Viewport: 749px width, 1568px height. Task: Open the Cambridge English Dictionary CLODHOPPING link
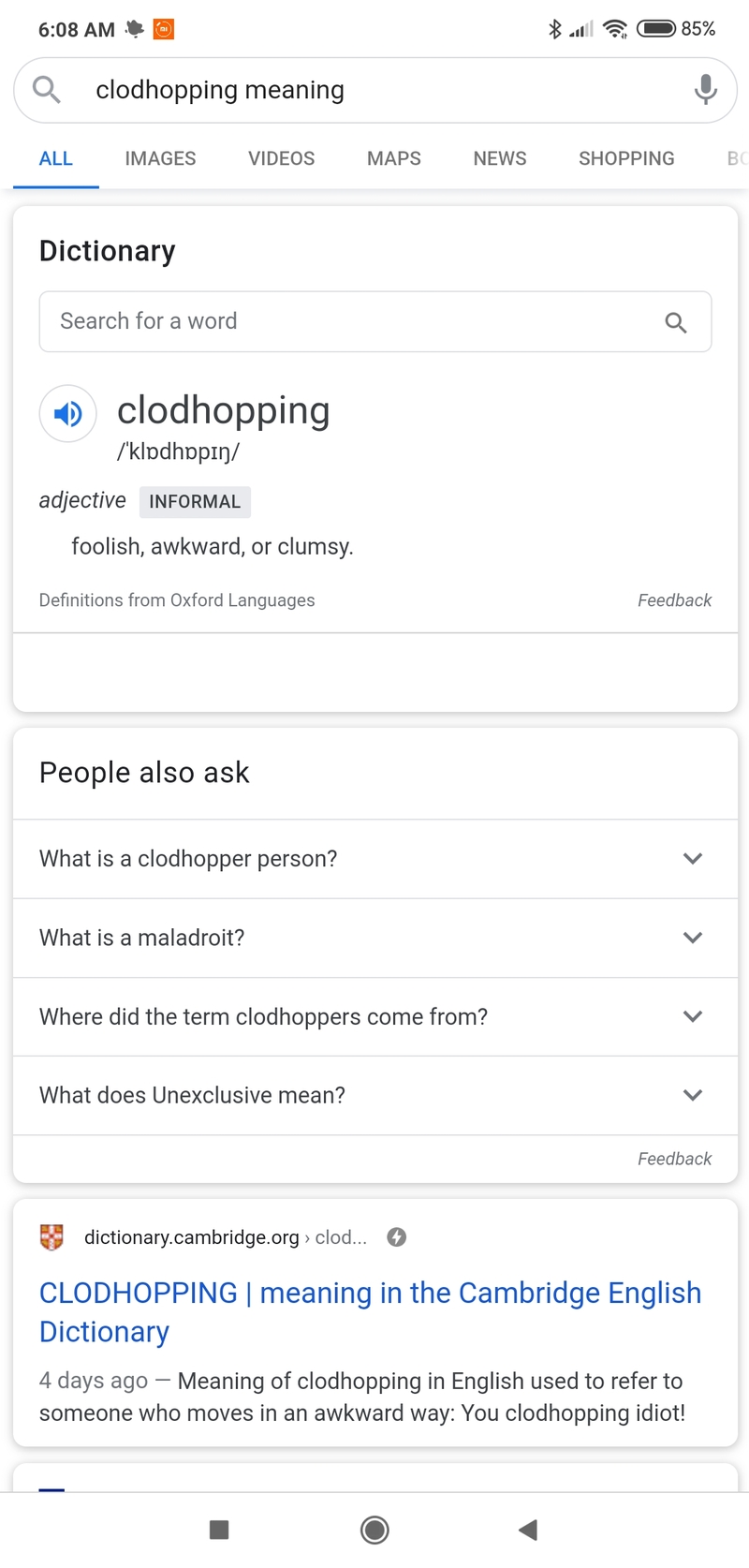[370, 1312]
